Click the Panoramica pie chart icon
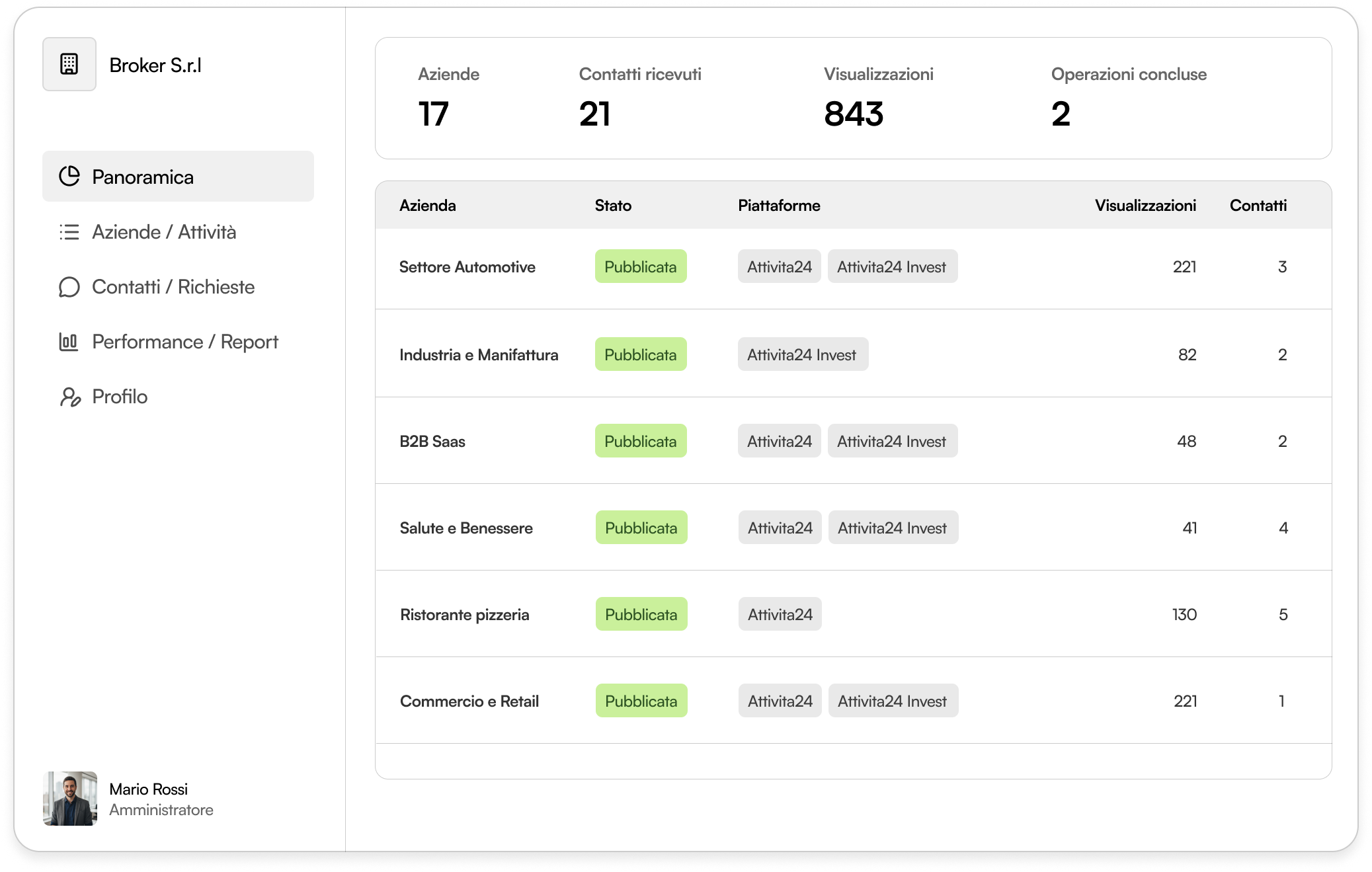The height and width of the screenshot is (872, 1372). (x=69, y=177)
